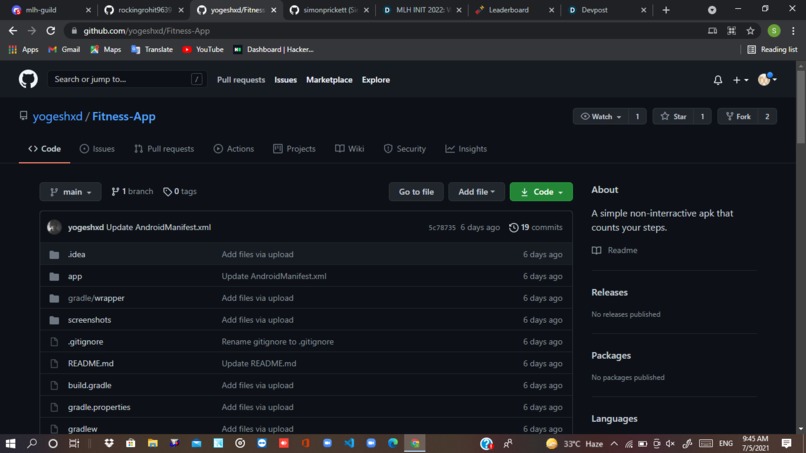Open the main branch selector
806x453 pixels.
pos(70,192)
